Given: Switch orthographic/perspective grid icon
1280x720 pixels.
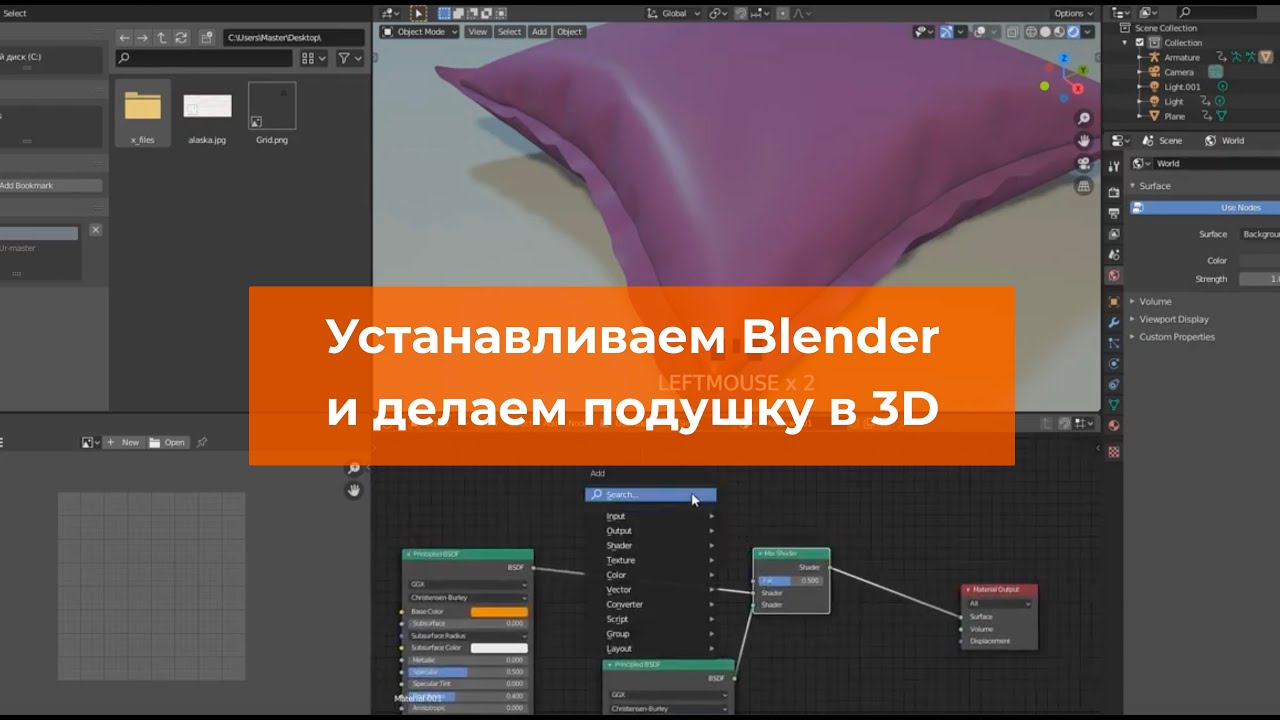Looking at the screenshot, I should click(x=1084, y=186).
